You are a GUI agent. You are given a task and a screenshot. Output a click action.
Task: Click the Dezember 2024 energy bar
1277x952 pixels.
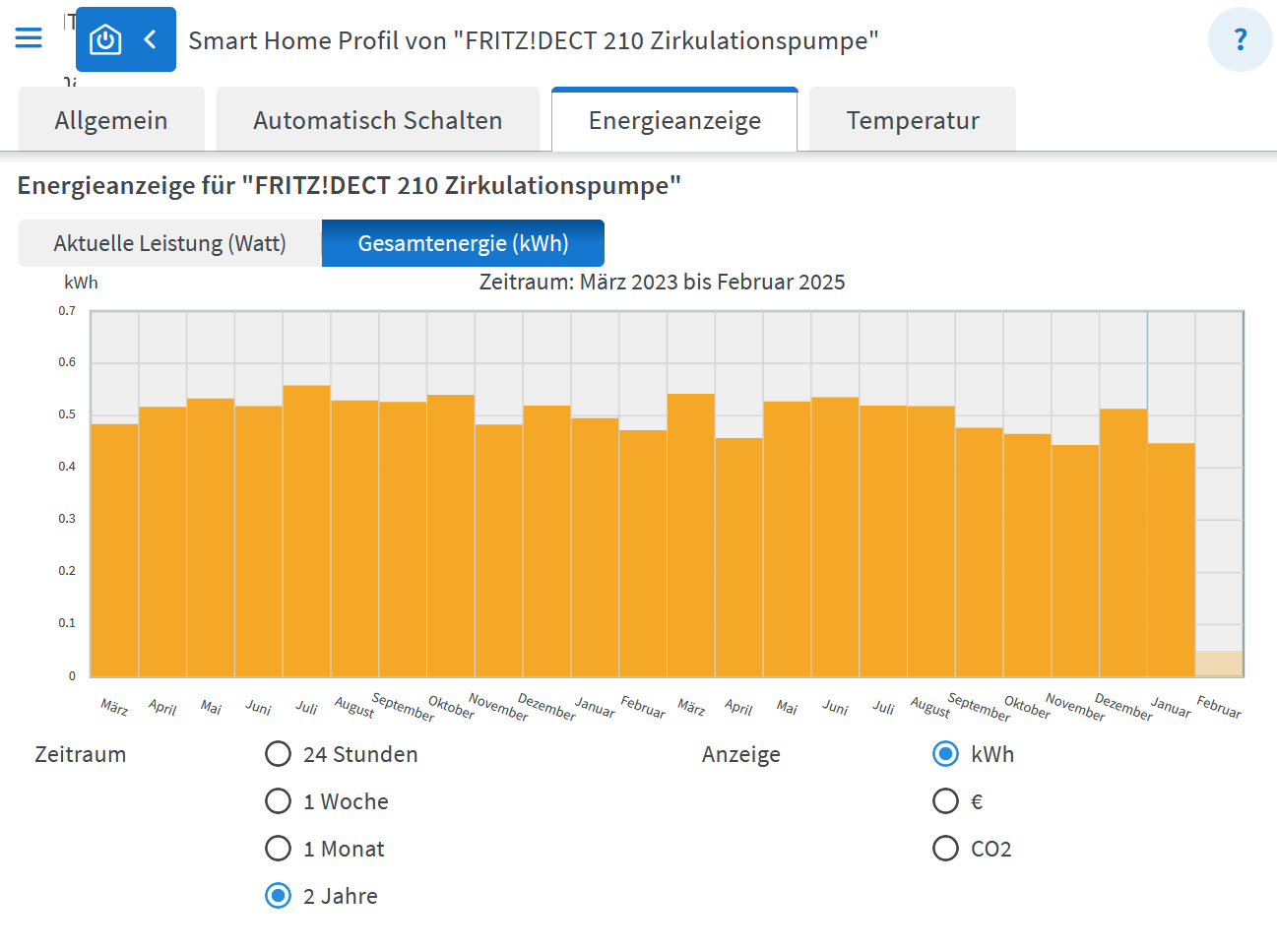1123,541
